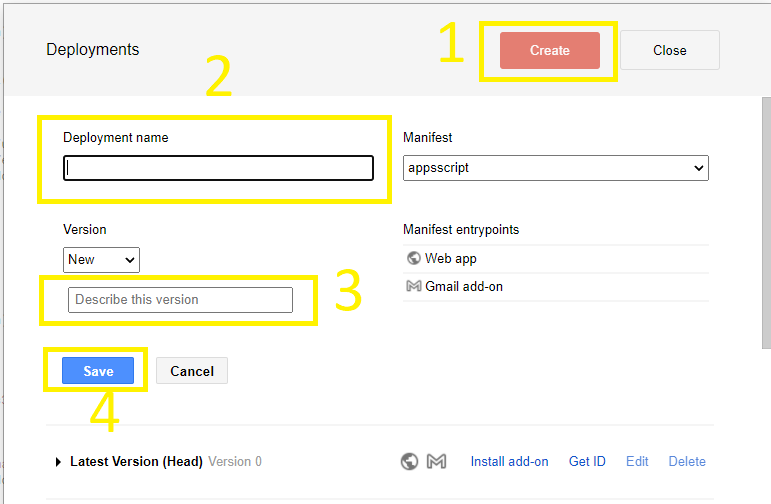
Task: Focus the Deployment name text field
Action: tap(218, 168)
